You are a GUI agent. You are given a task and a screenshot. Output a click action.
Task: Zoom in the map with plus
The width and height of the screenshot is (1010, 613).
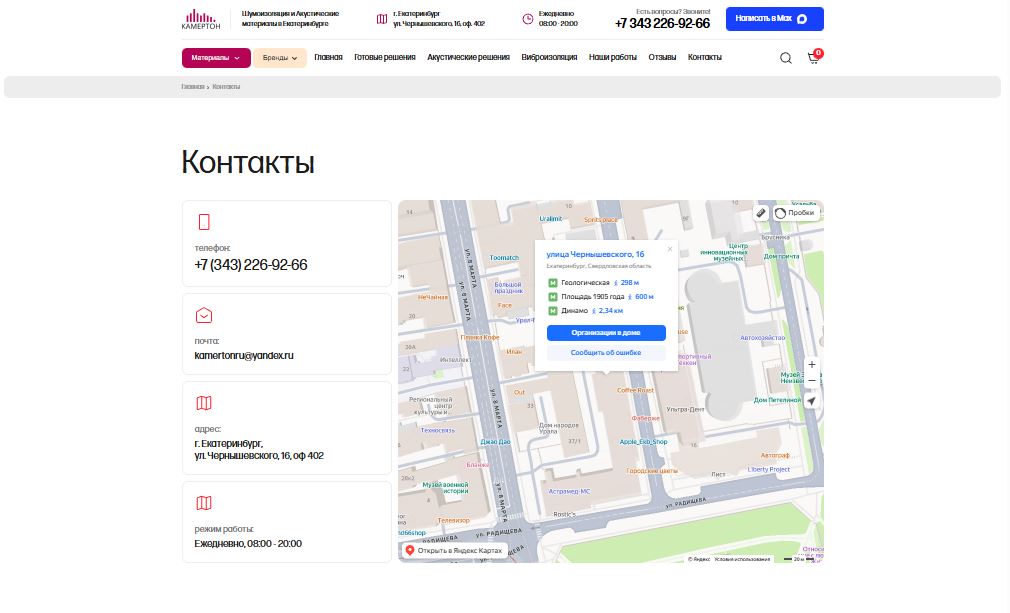pos(812,364)
